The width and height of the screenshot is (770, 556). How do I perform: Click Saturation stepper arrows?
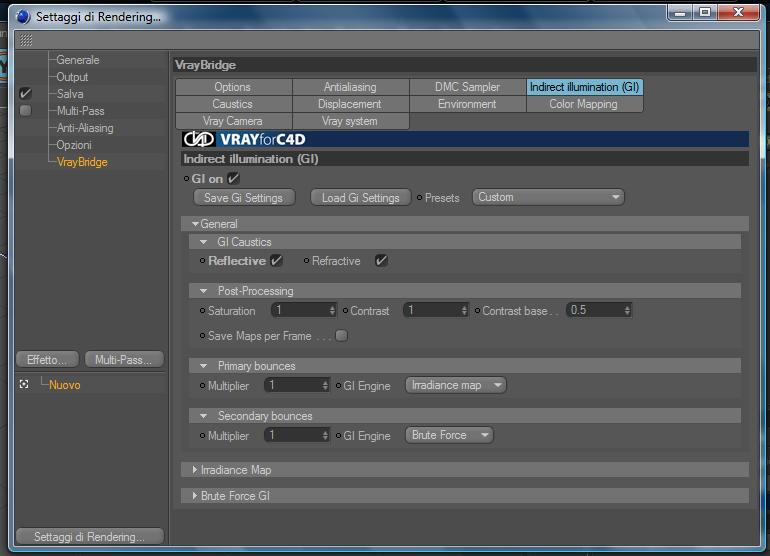[x=332, y=310]
